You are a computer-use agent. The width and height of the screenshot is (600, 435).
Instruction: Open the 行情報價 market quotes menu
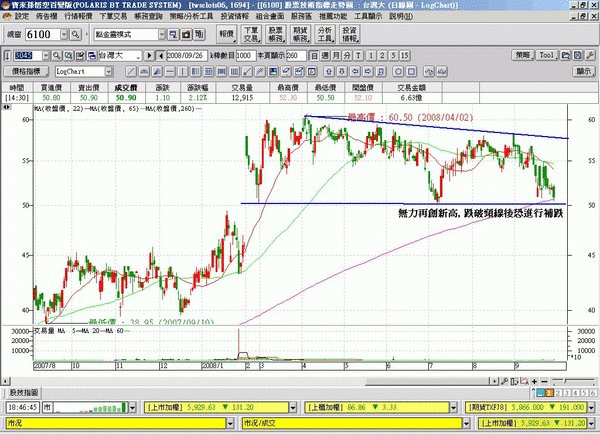(x=78, y=16)
